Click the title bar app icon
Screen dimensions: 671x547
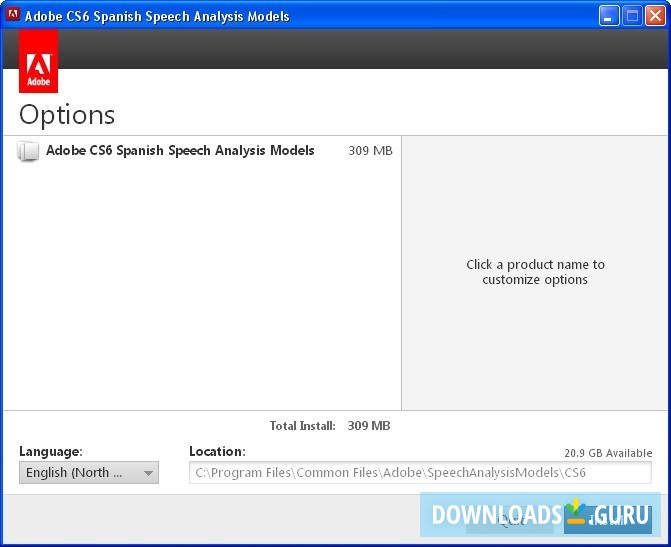click(x=13, y=15)
